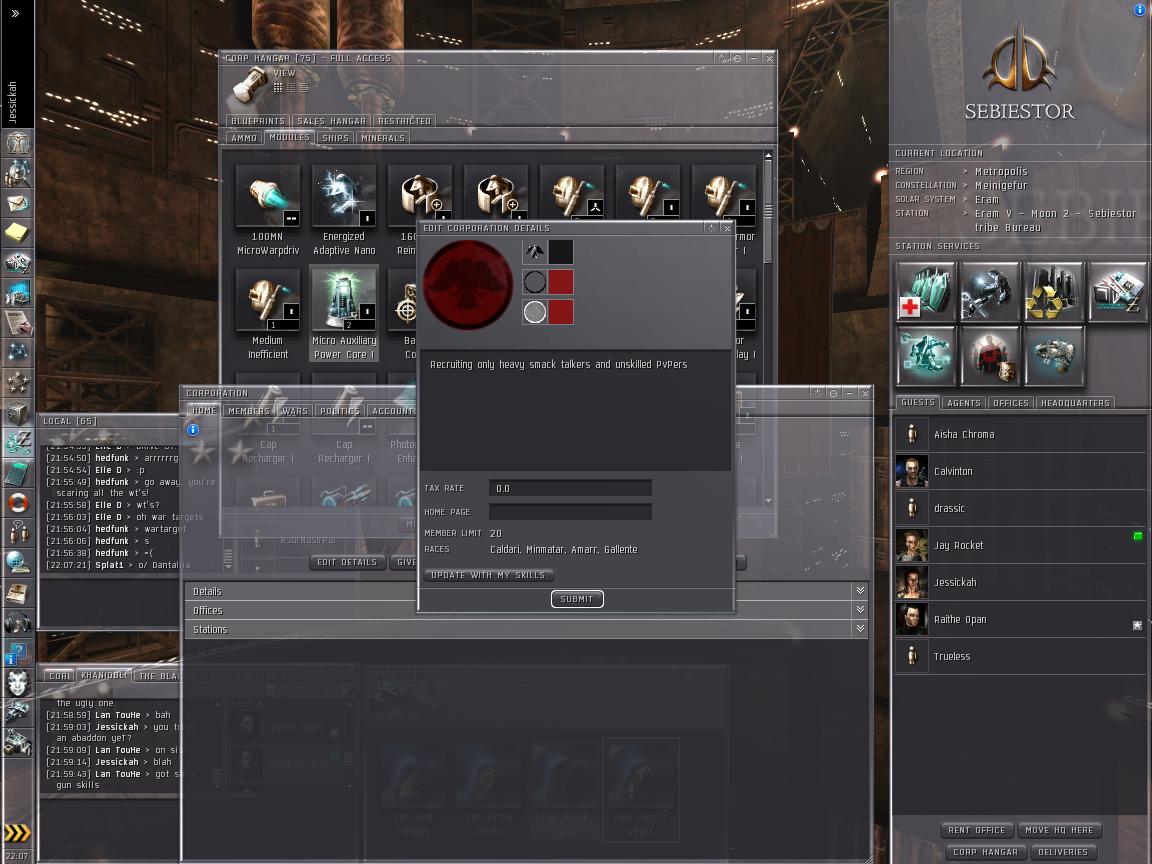
Task: Click the yellow chevrons at sidebar bottom
Action: pos(18,832)
